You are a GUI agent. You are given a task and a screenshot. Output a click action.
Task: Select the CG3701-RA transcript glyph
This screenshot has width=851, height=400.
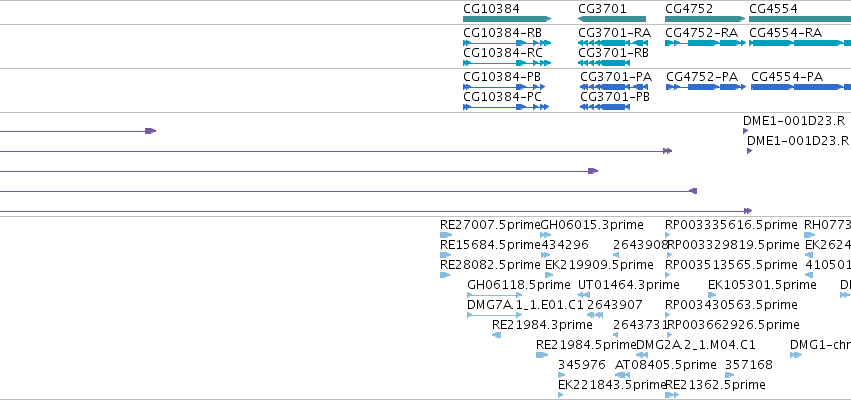click(x=612, y=43)
